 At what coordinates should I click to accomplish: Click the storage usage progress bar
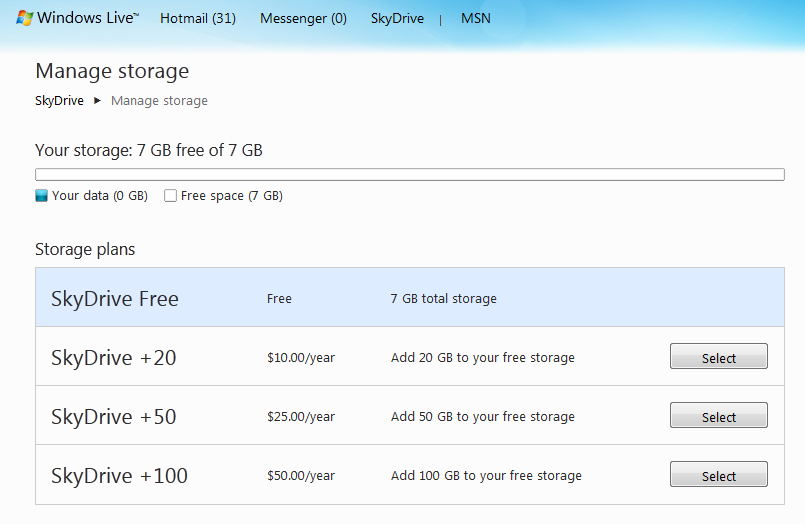(409, 175)
